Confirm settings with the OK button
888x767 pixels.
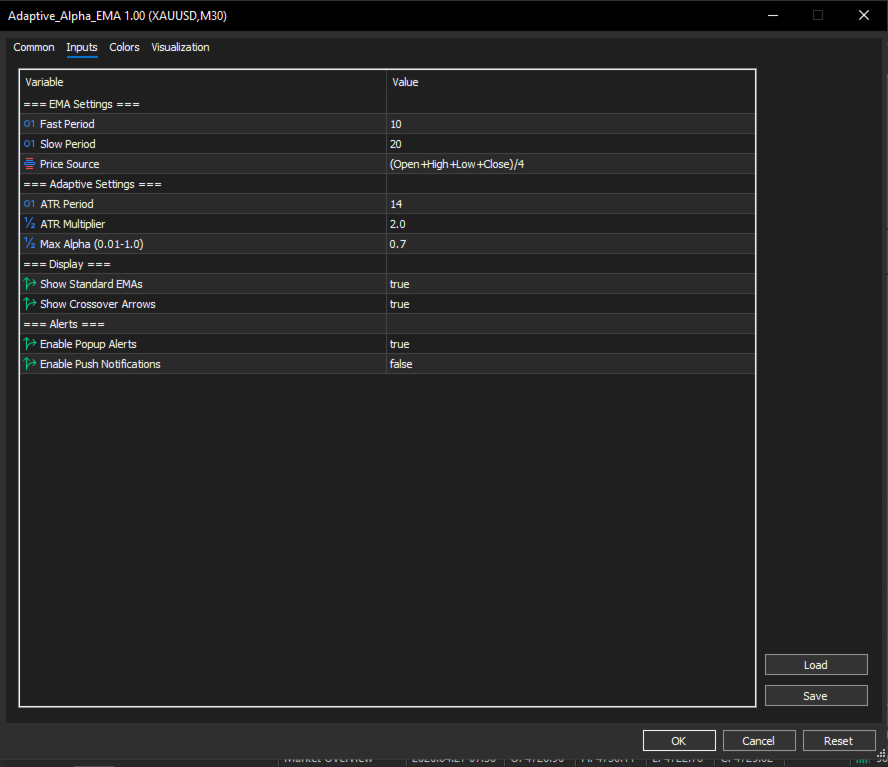[679, 740]
